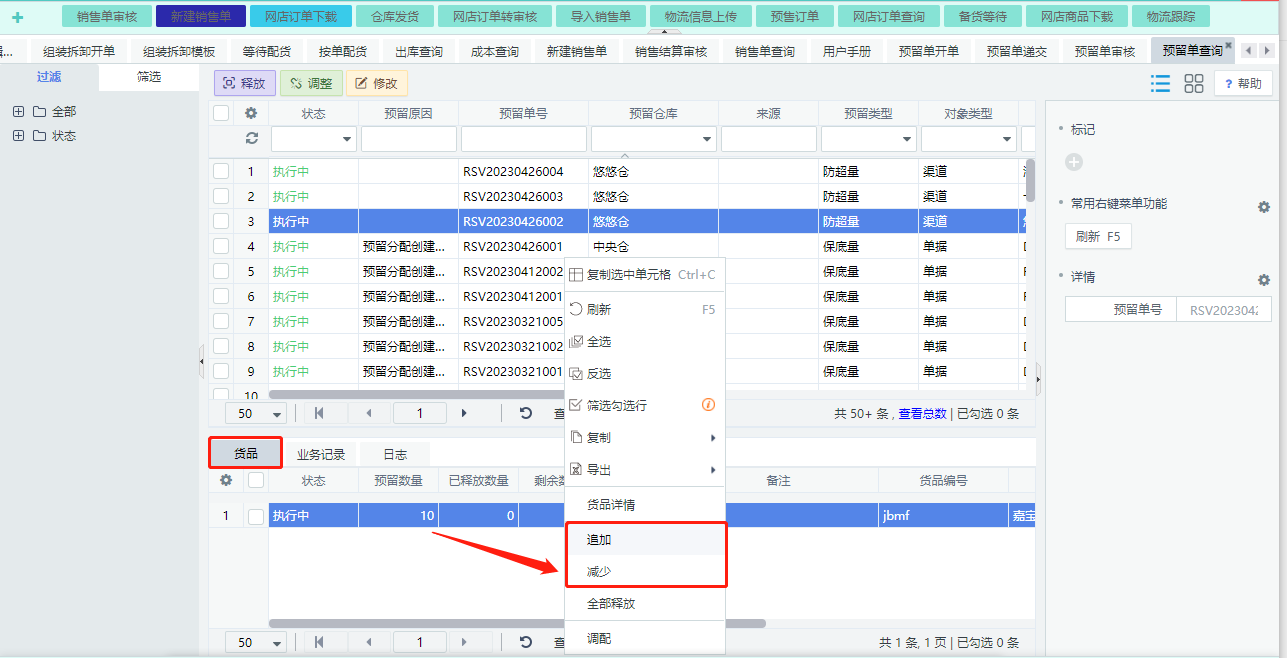Click 刷新 F5 shortcut button in right panel

pos(1098,237)
